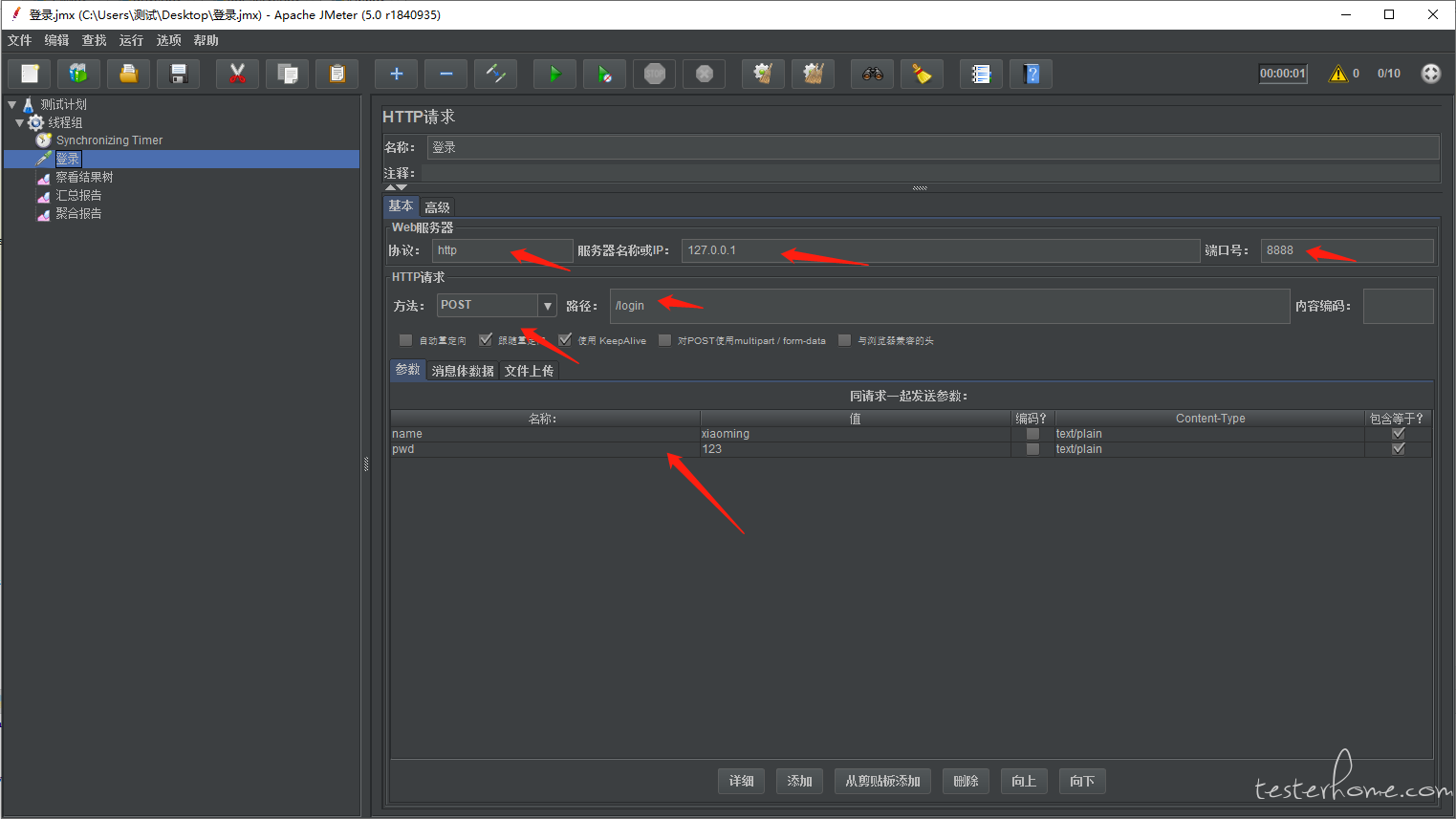Expand all tree nodes (plus icon)

pos(397,74)
